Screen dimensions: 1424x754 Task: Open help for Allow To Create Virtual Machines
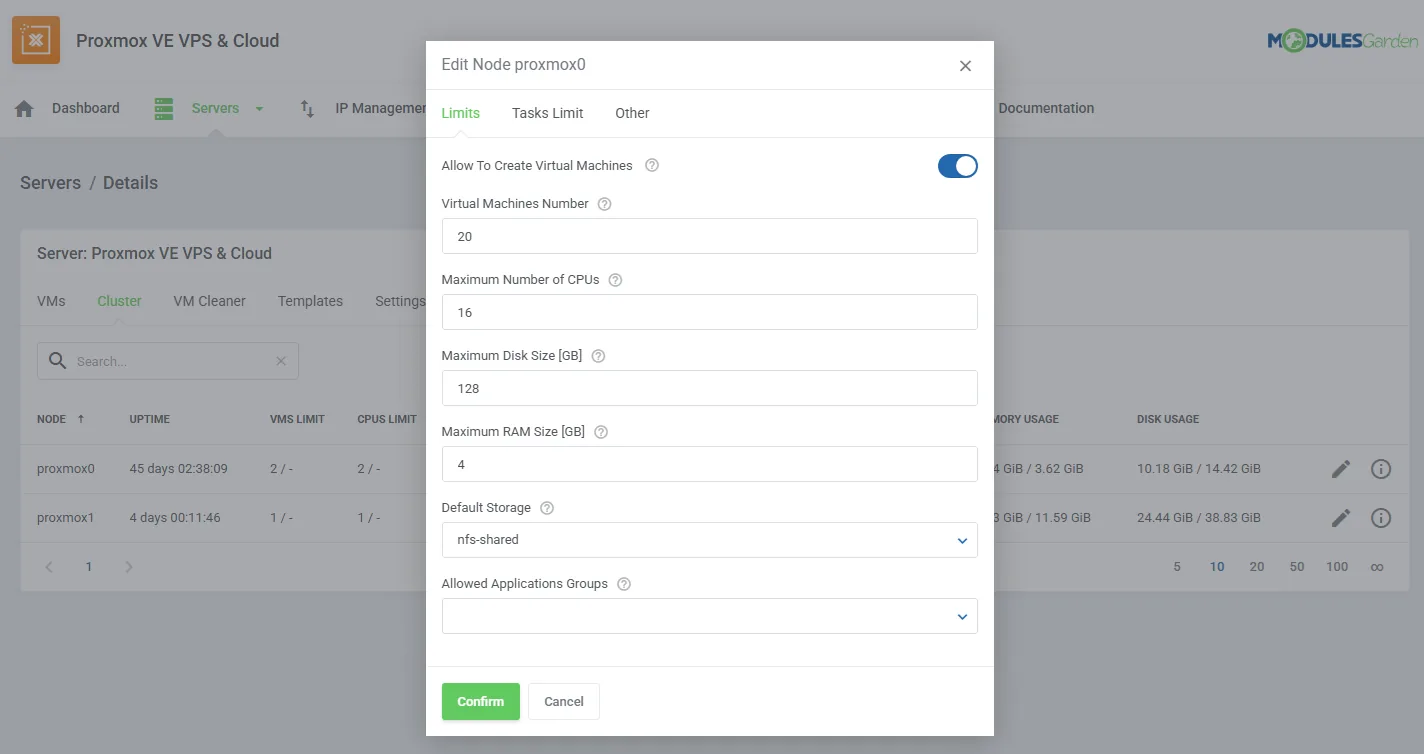tap(652, 166)
